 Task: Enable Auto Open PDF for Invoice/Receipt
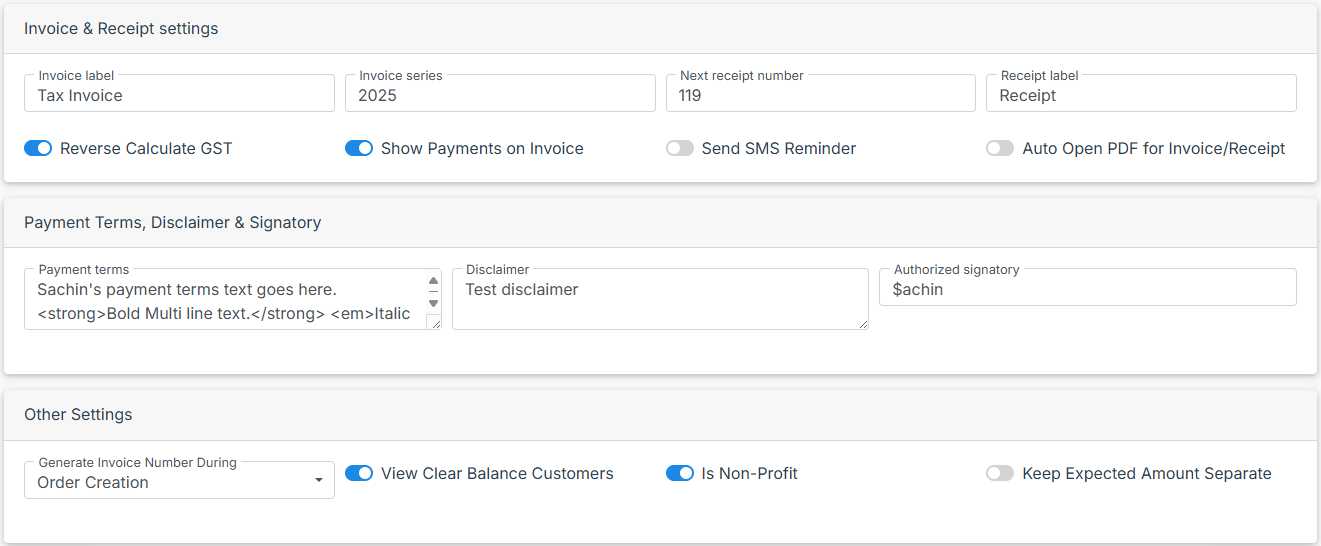(1000, 148)
